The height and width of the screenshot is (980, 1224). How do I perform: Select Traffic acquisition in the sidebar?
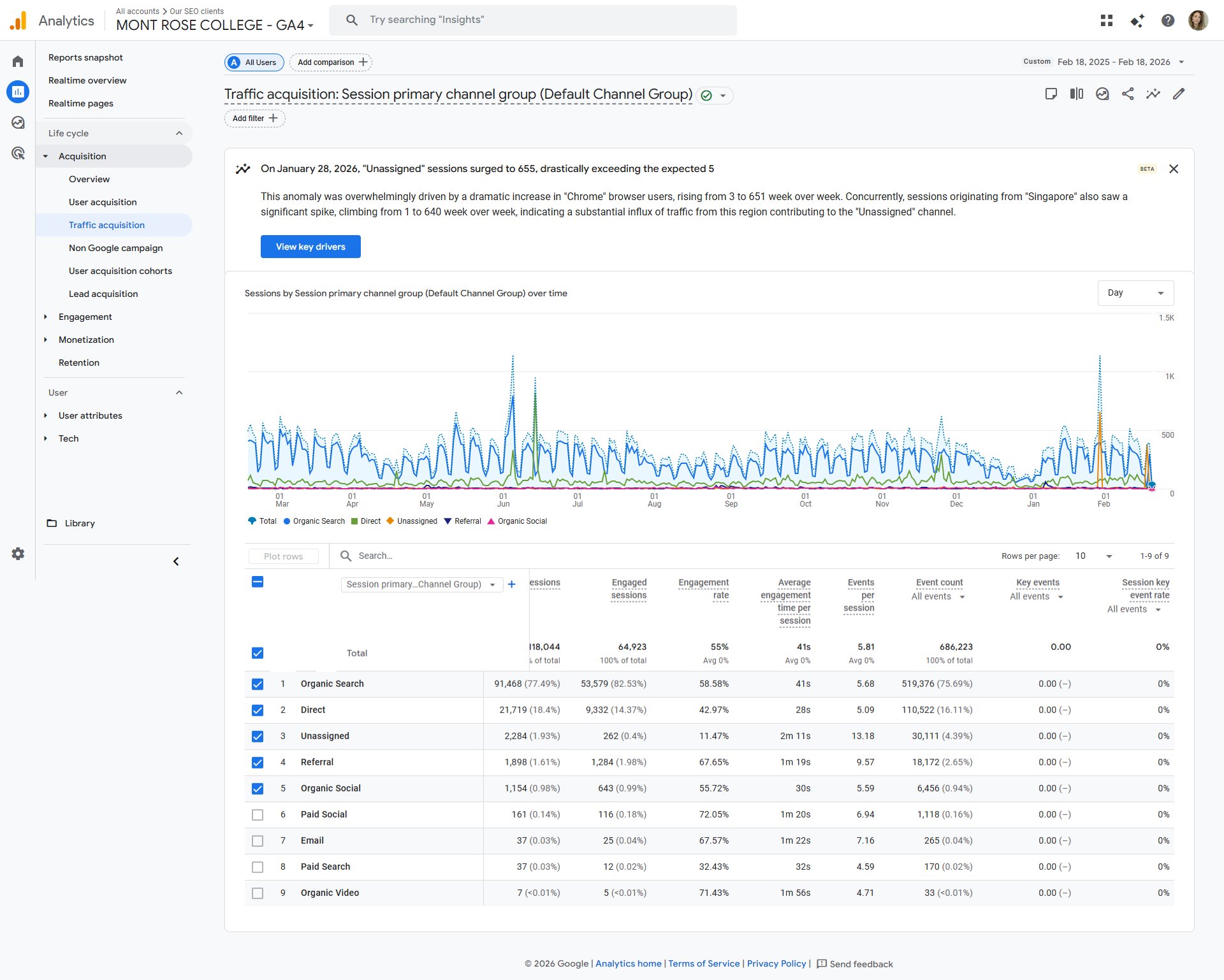(x=106, y=224)
